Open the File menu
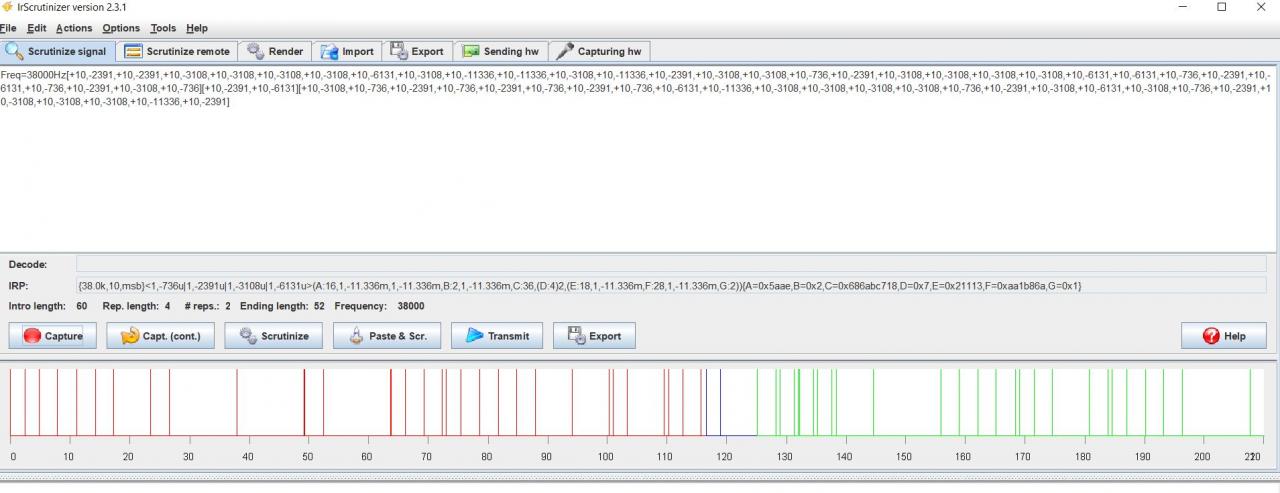This screenshot has height=493, width=1280. coord(8,28)
